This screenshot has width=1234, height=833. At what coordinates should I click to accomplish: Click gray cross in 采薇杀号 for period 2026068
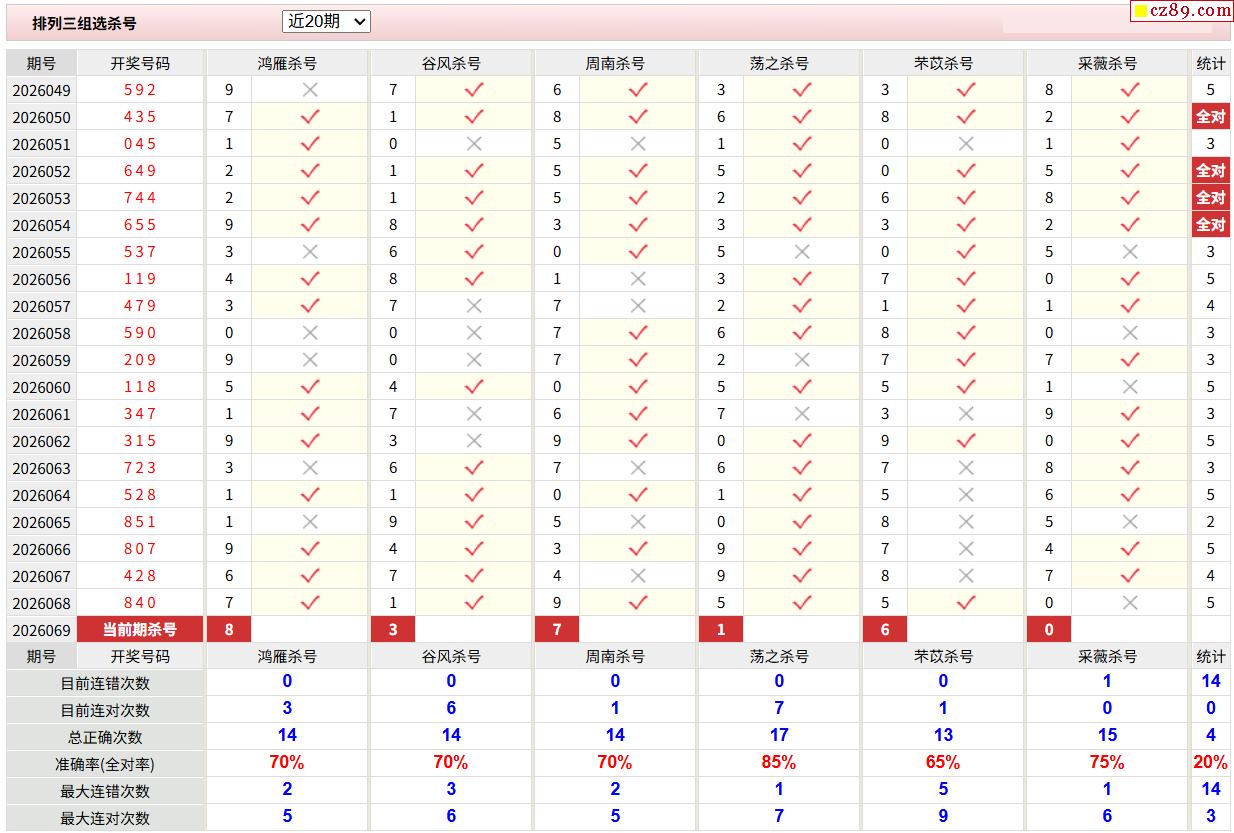[1130, 603]
